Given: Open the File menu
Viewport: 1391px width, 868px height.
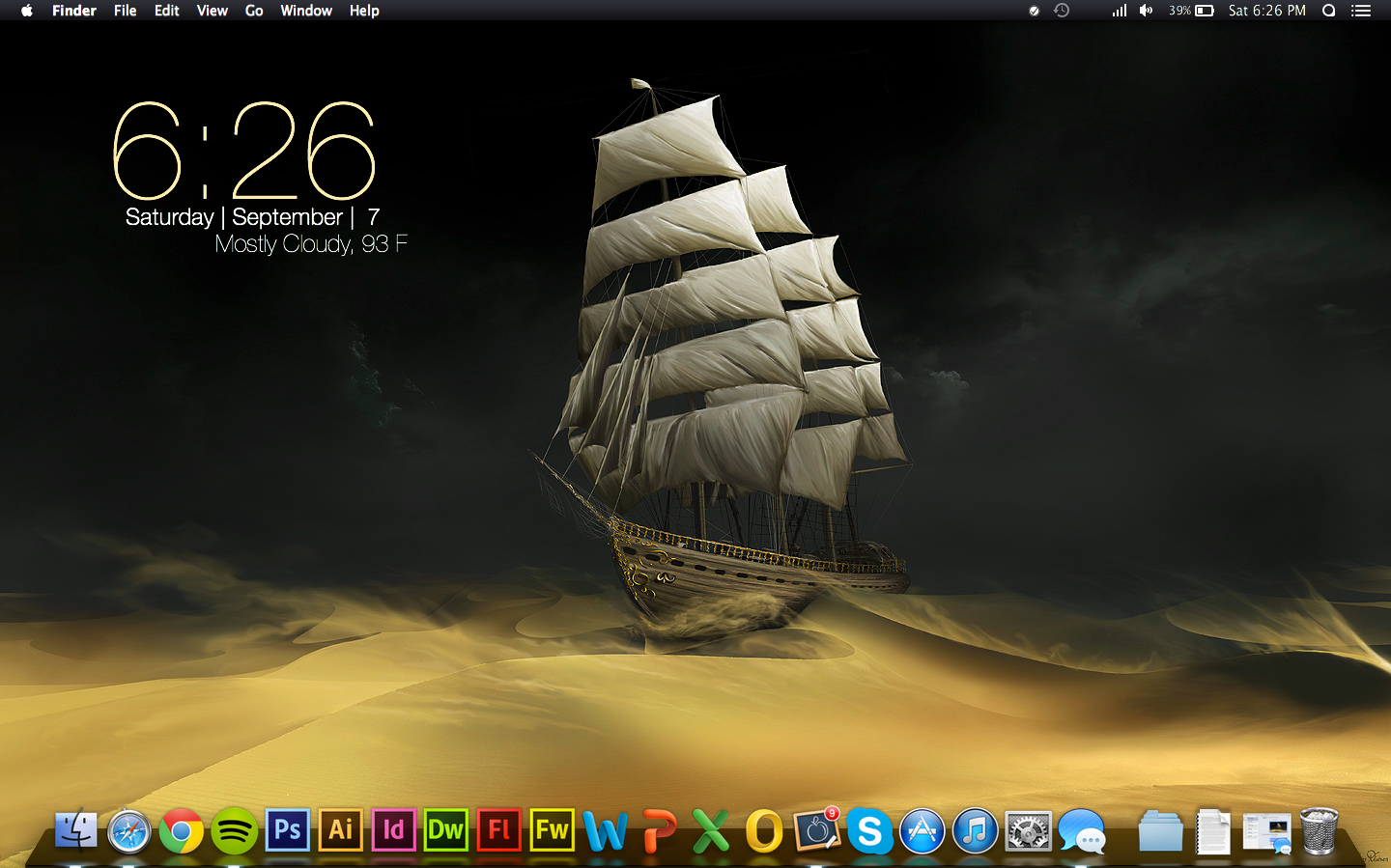Looking at the screenshot, I should coord(126,11).
